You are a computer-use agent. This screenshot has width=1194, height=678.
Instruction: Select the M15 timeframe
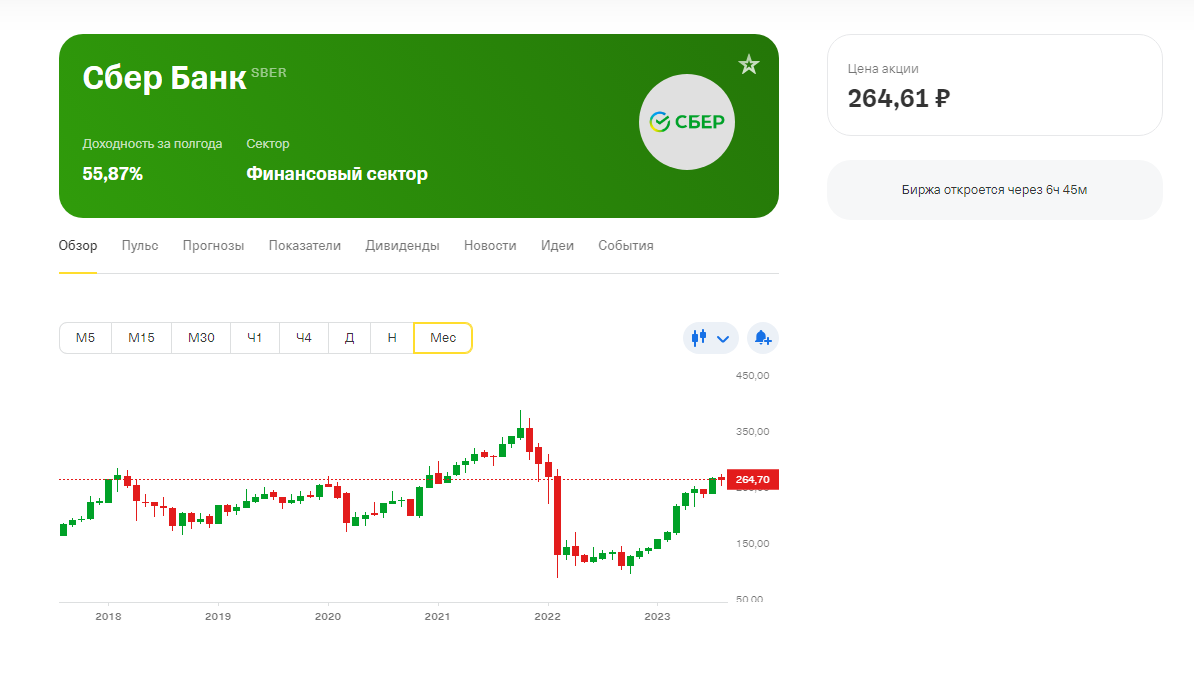(x=141, y=338)
